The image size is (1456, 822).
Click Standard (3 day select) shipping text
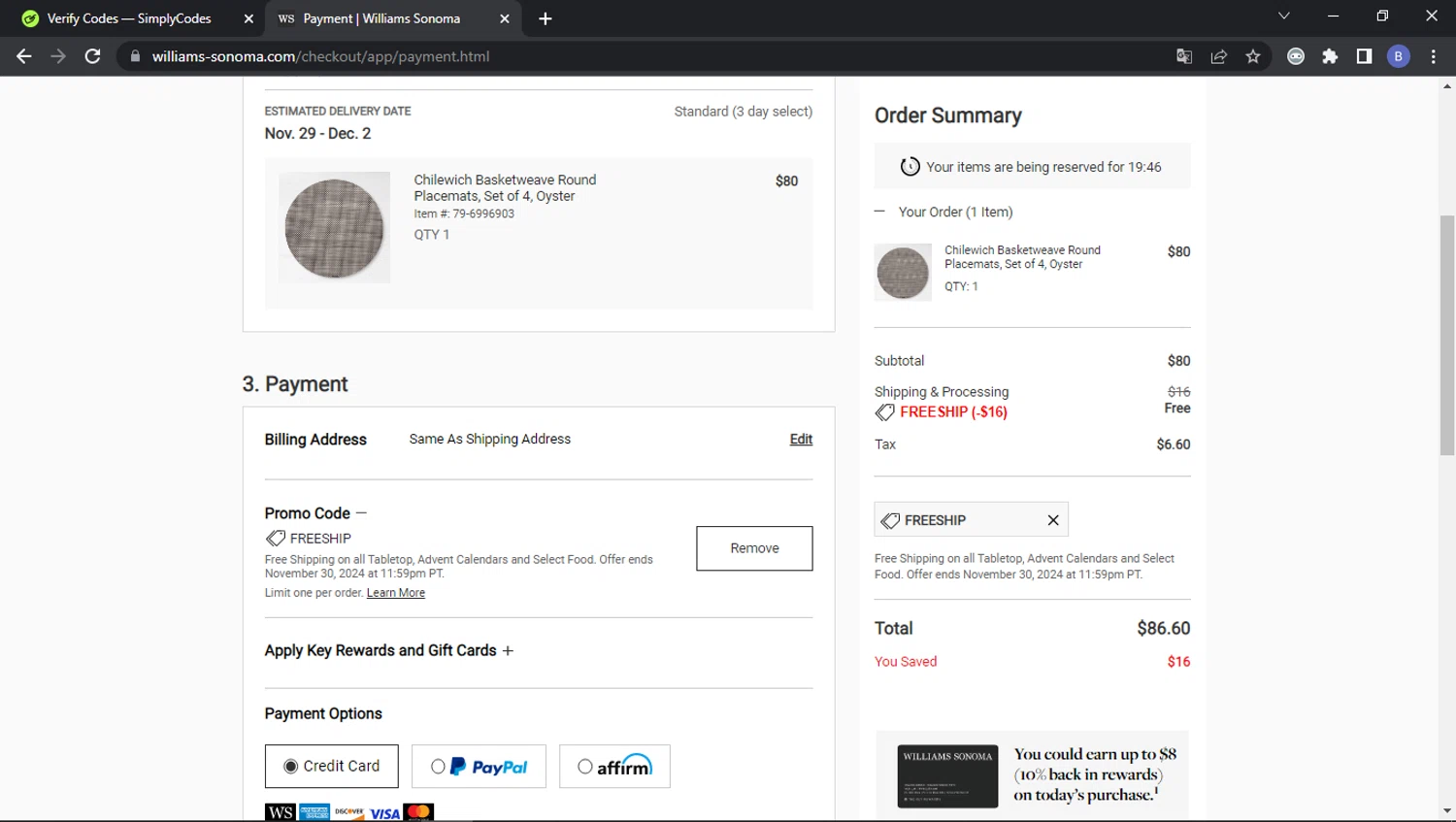(x=744, y=112)
